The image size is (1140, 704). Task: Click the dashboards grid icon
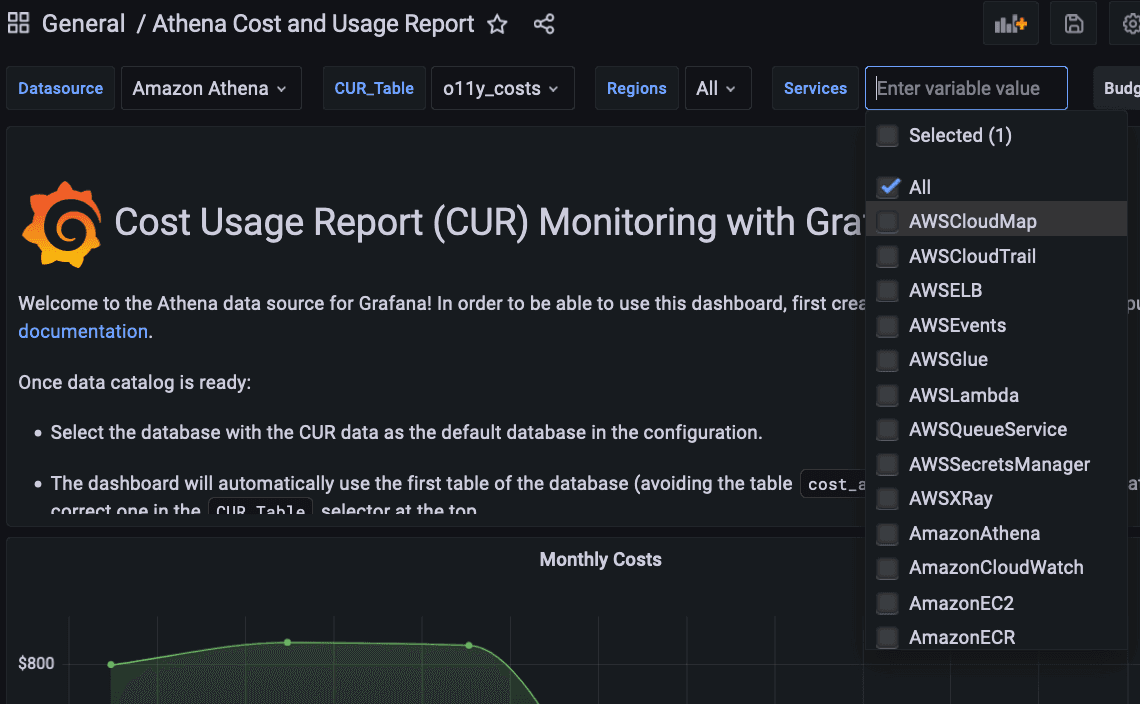(18, 24)
